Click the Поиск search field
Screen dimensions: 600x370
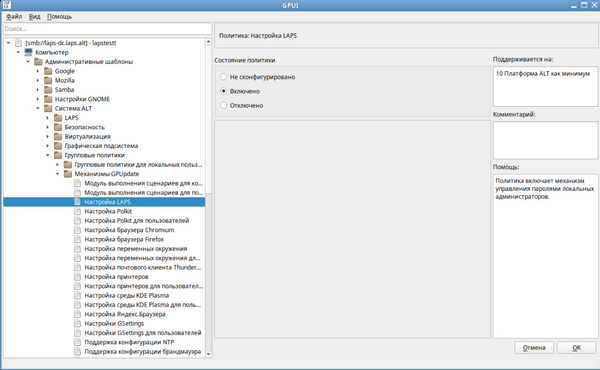(x=108, y=29)
